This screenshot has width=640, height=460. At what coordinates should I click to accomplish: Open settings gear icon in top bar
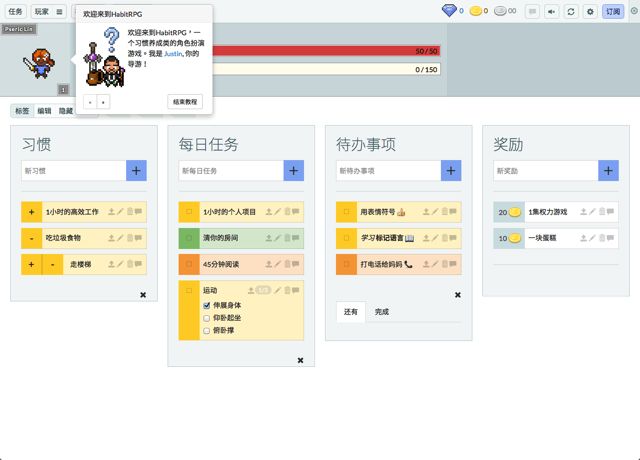(x=590, y=11)
